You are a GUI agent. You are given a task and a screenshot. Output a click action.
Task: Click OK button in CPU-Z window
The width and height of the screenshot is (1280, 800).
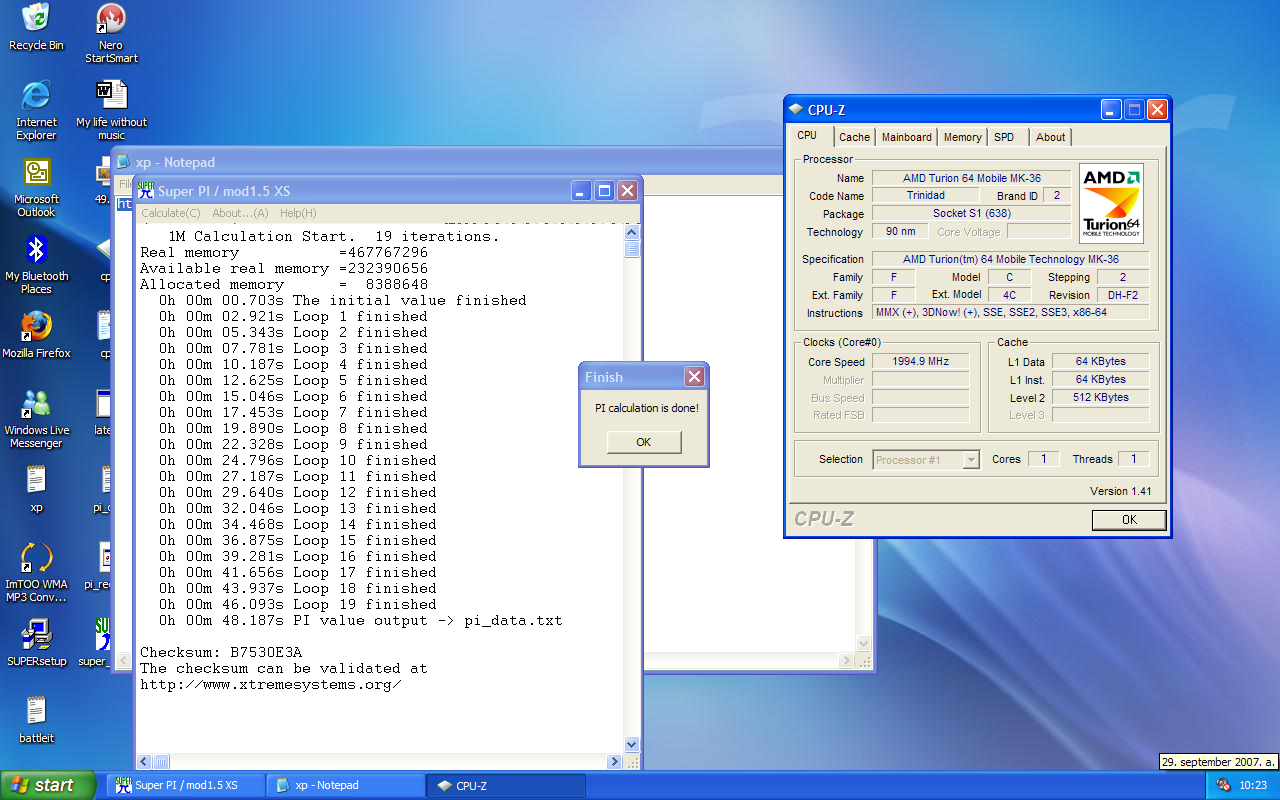tap(1129, 520)
